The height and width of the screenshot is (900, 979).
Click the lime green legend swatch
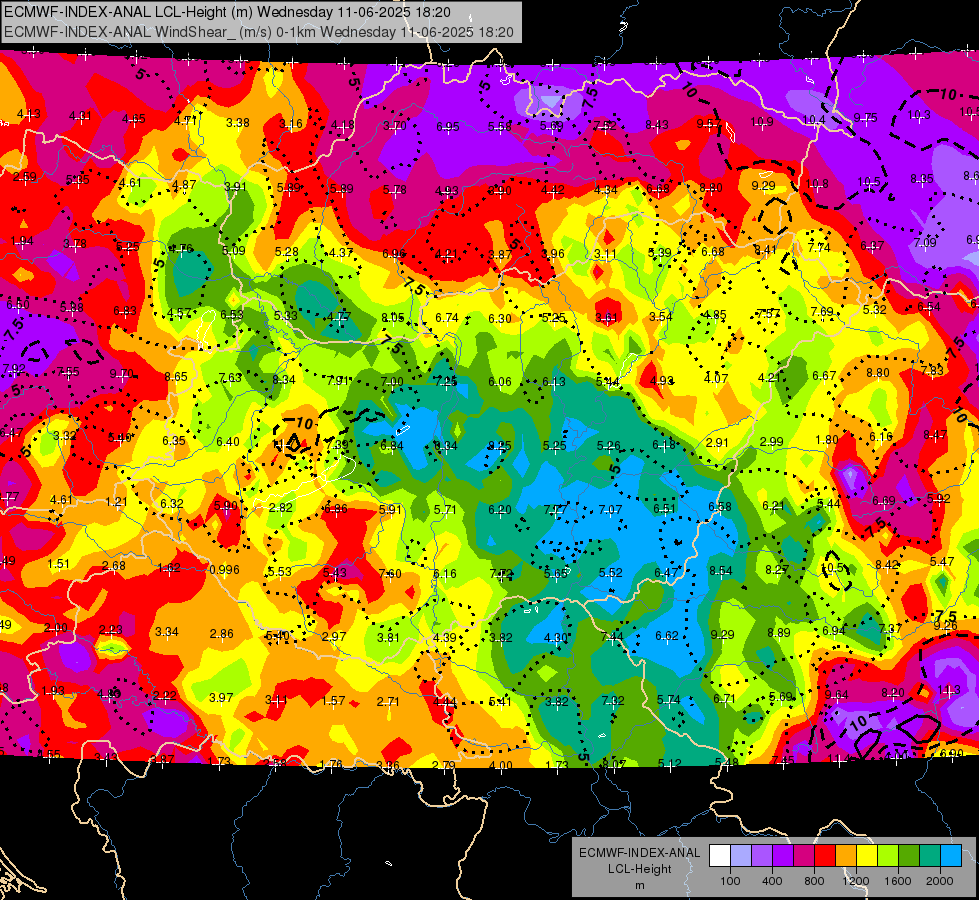[x=888, y=856]
